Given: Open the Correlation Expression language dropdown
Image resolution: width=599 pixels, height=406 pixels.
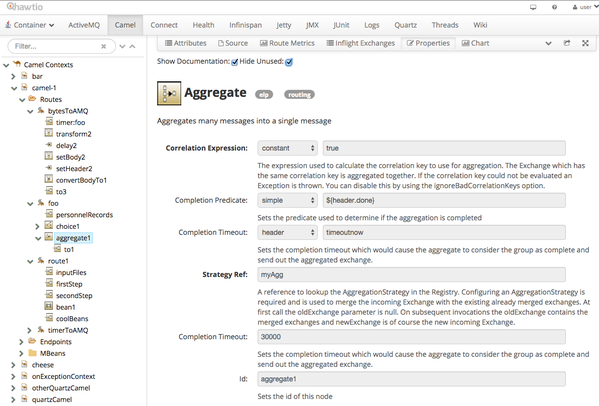Looking at the screenshot, I should [x=288, y=148].
